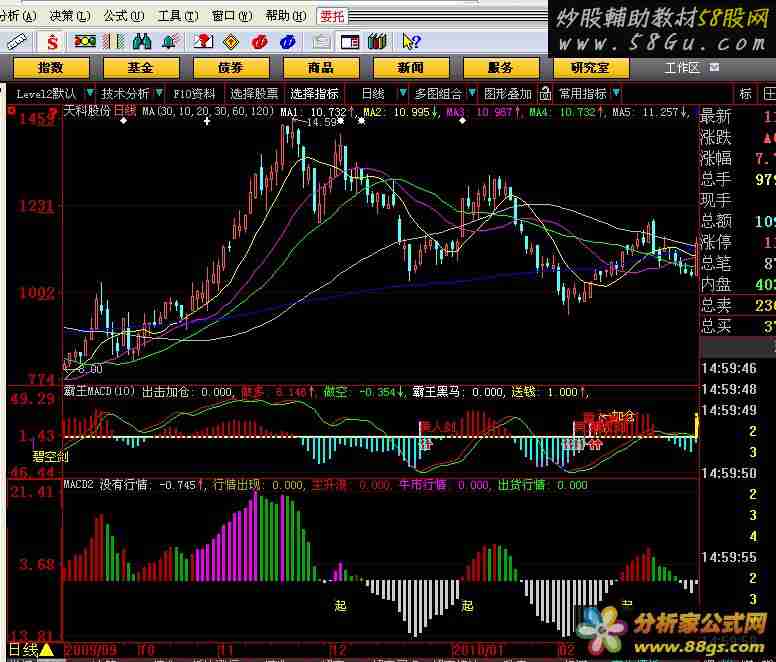Click the 研究室 yellow button
The image size is (776, 662).
click(x=591, y=68)
